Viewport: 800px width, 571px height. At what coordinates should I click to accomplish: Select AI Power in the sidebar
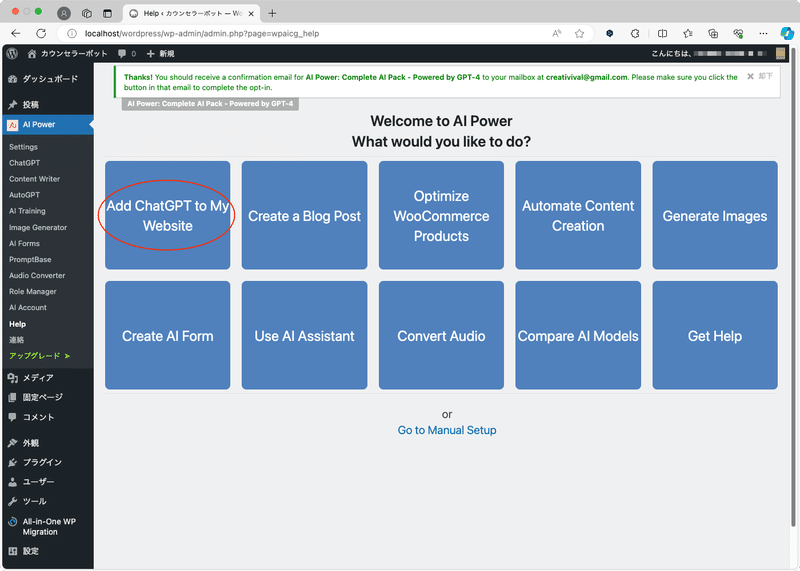(x=47, y=125)
